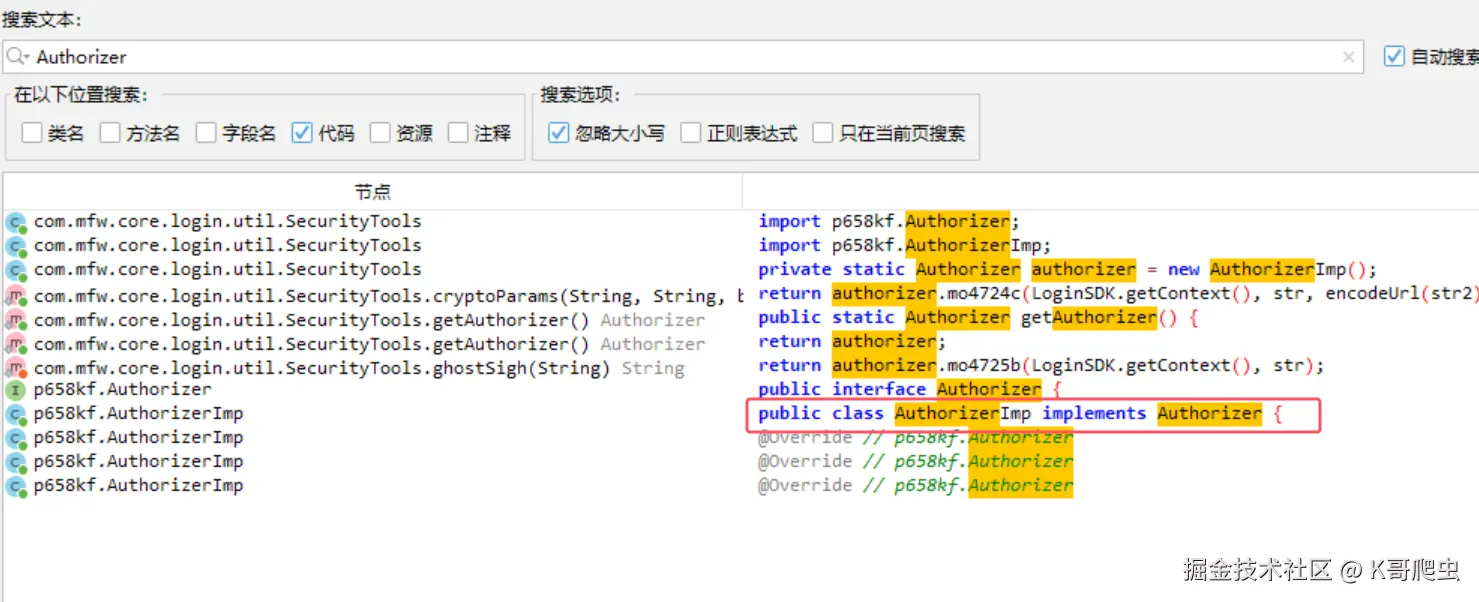Image resolution: width=1479 pixels, height=602 pixels.
Task: Click interface icon beside p658kf.Authorizer
Action: 15,390
